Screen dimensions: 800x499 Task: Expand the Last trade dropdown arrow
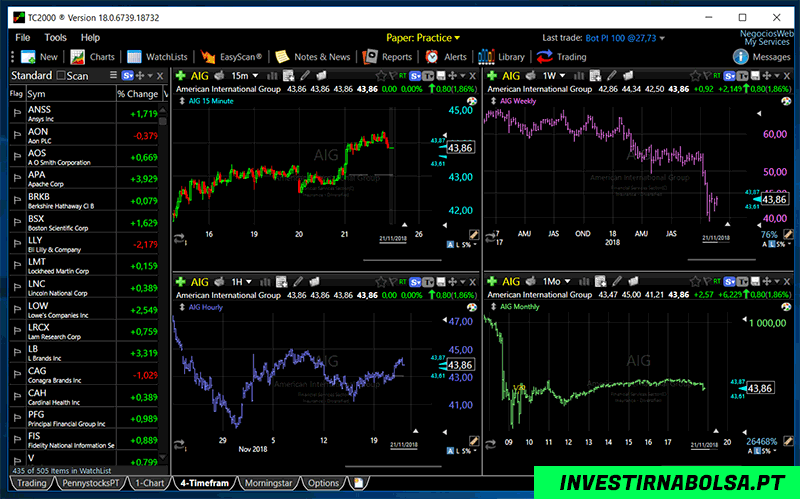click(x=662, y=38)
